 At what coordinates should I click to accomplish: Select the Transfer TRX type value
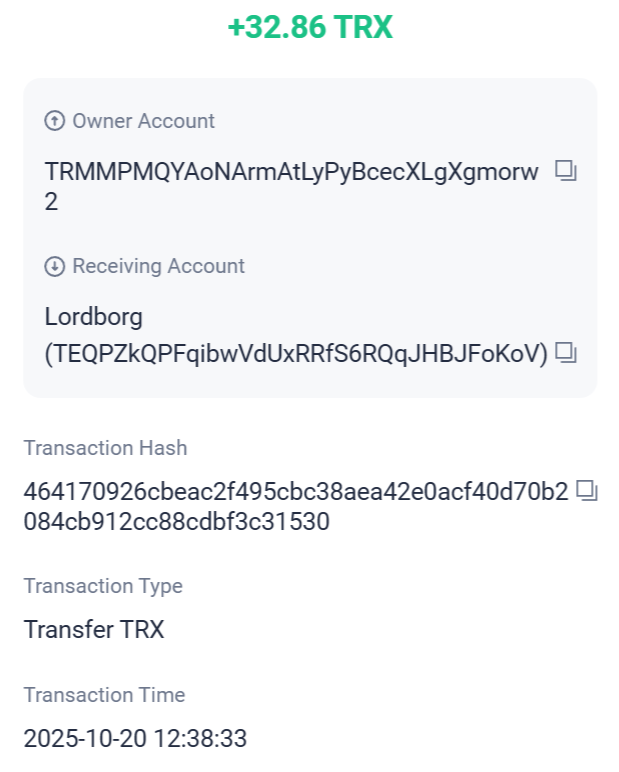pos(94,630)
